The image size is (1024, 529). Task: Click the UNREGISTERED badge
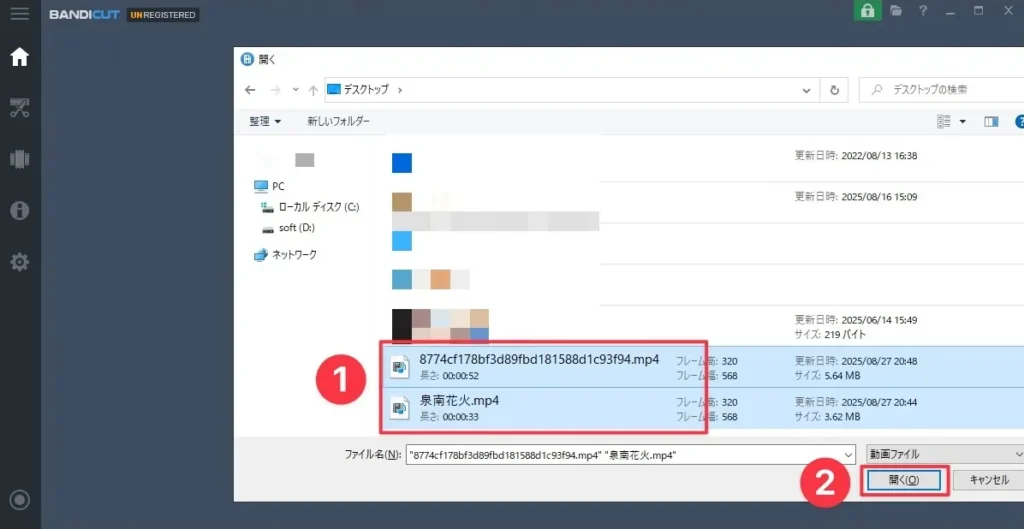click(x=163, y=14)
